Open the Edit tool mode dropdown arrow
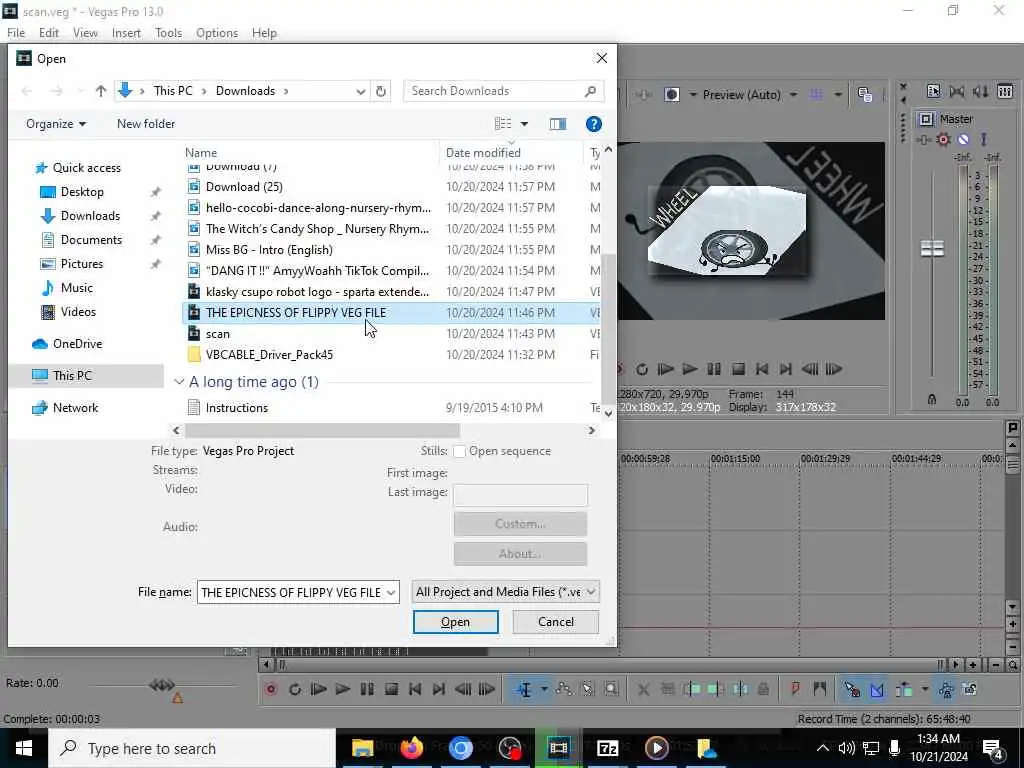The height and width of the screenshot is (768, 1024). point(543,689)
